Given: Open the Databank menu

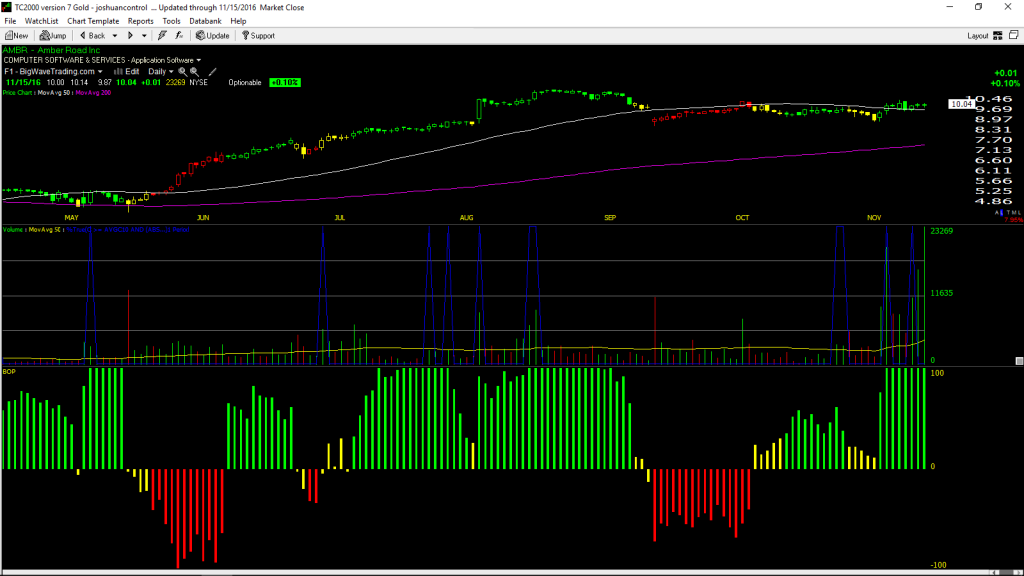Looking at the screenshot, I should pyautogui.click(x=205, y=21).
